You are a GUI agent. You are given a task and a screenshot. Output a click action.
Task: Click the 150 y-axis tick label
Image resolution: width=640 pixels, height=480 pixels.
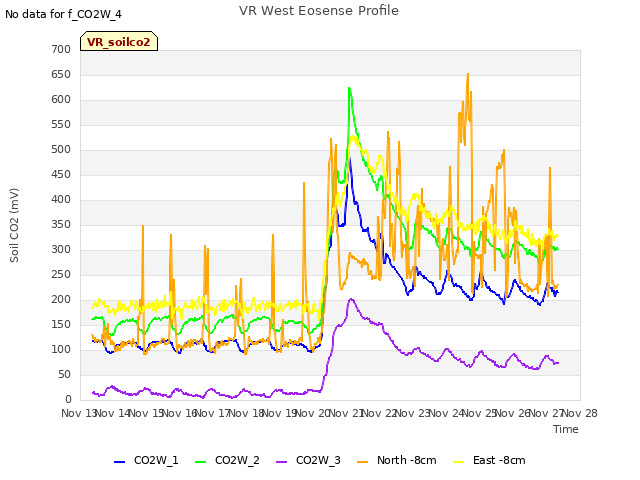61,324
